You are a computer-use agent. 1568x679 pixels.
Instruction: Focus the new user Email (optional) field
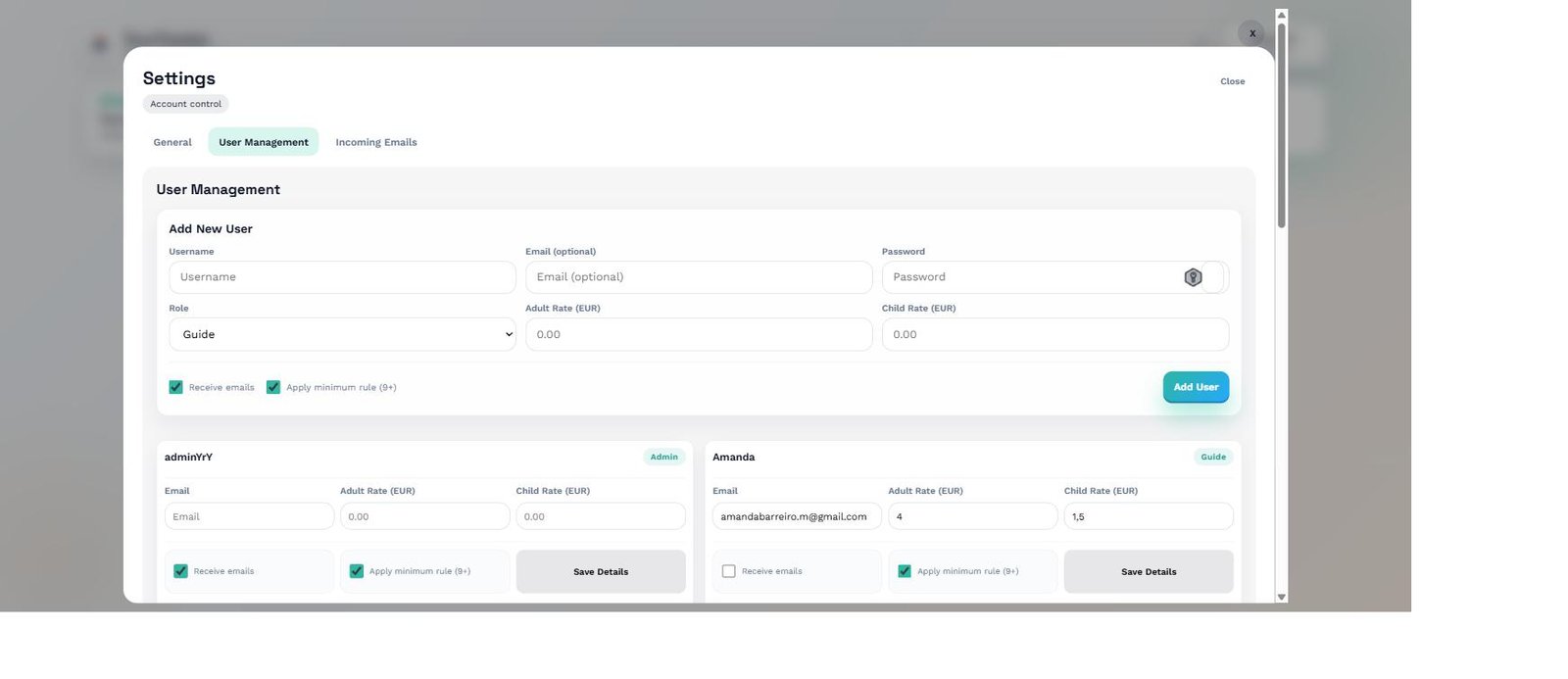tap(699, 277)
